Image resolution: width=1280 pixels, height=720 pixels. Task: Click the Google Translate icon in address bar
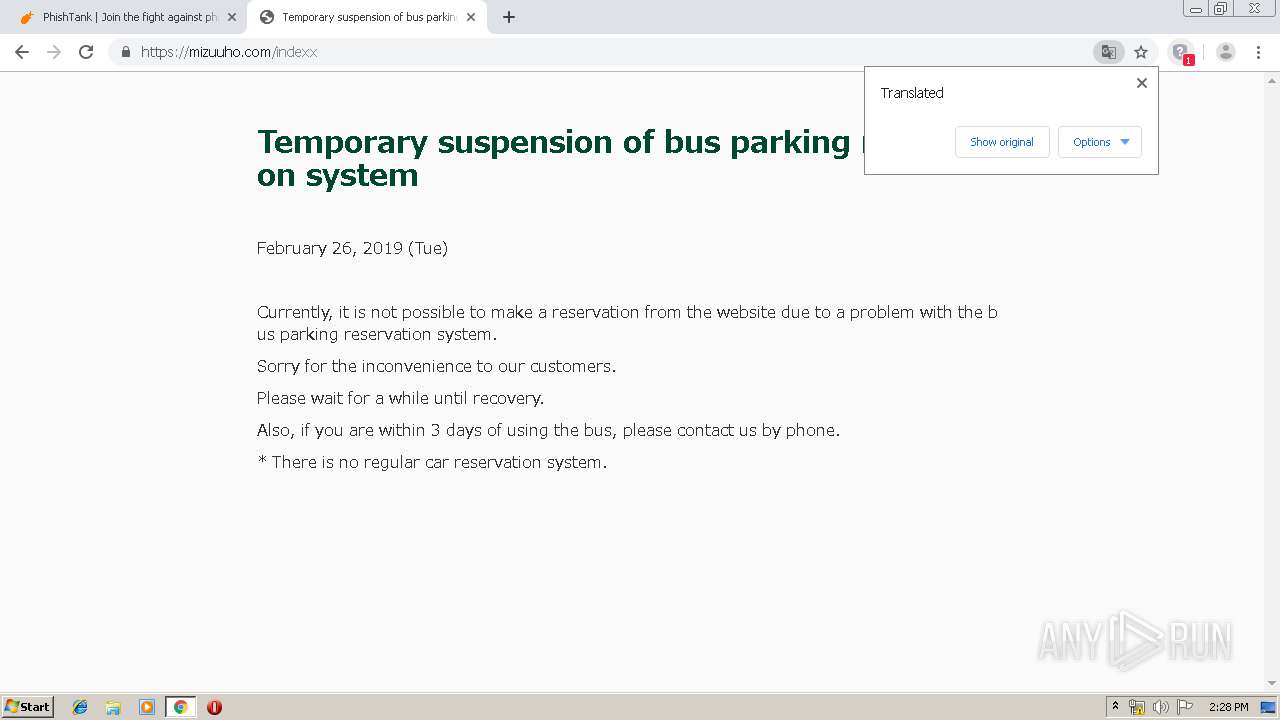(x=1108, y=52)
